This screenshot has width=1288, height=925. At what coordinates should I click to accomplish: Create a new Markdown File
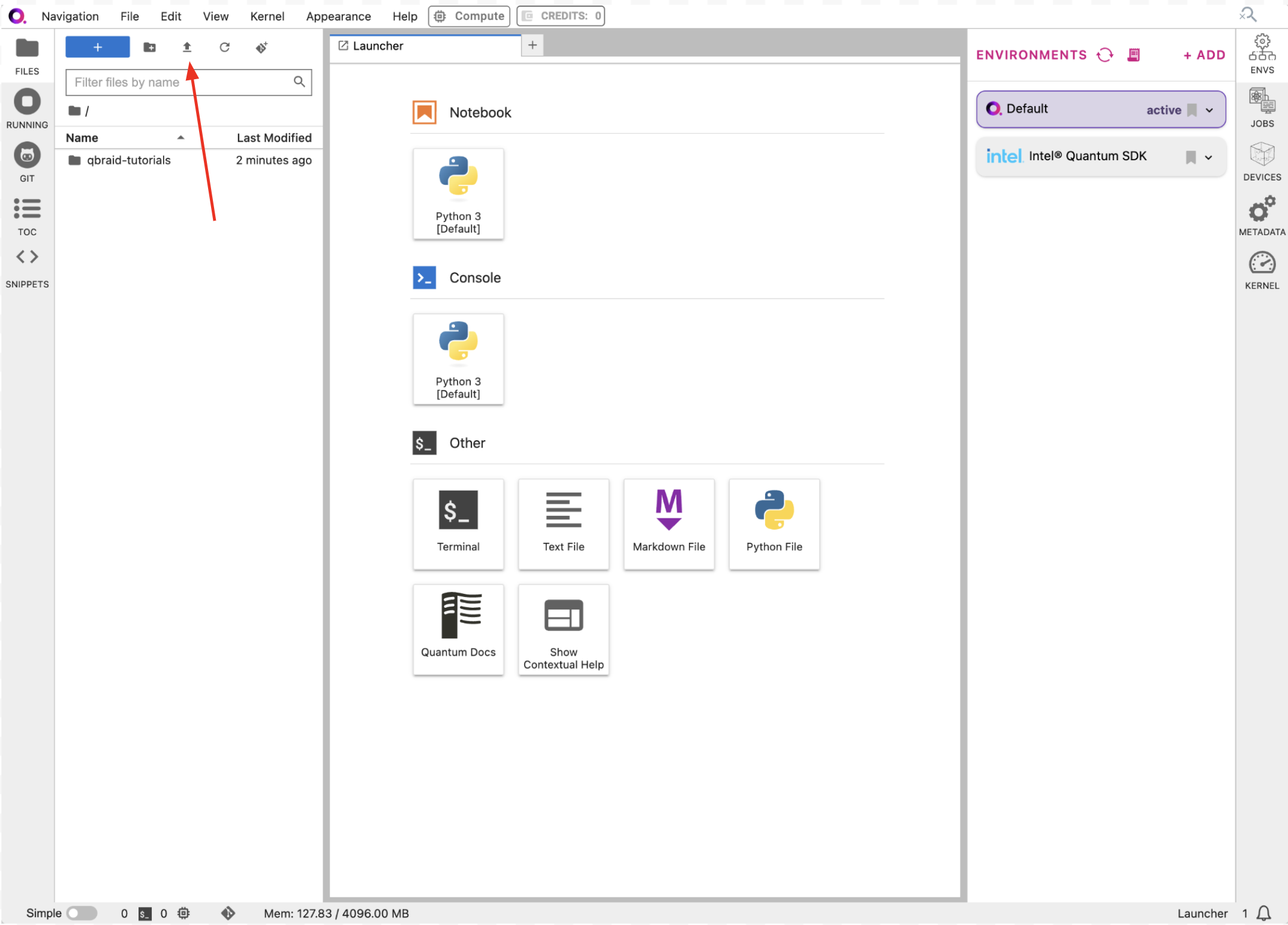click(669, 524)
